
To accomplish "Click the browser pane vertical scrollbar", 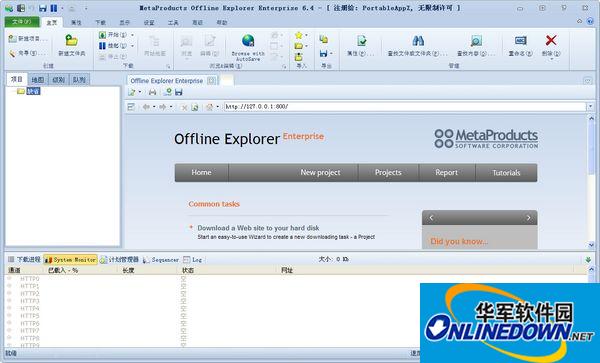I will pyautogui.click(x=591, y=182).
